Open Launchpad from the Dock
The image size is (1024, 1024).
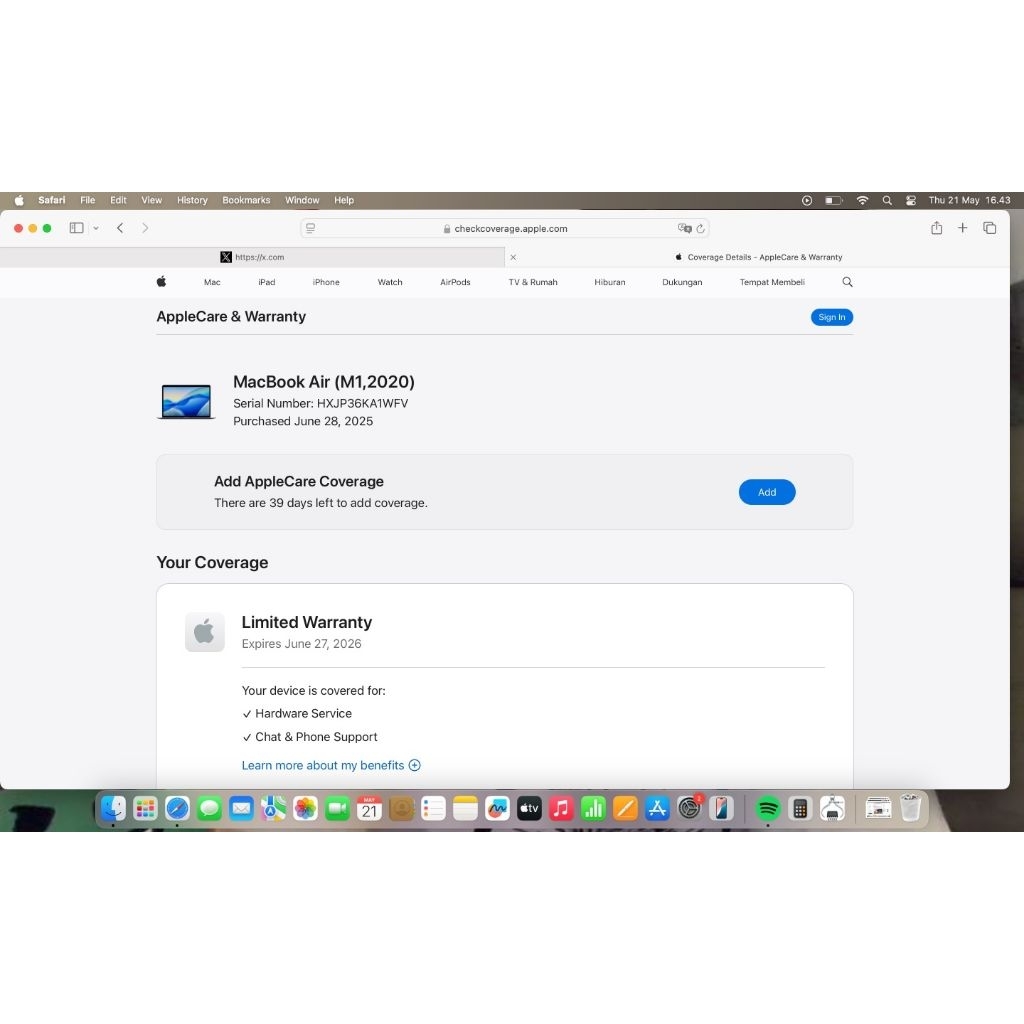145,808
